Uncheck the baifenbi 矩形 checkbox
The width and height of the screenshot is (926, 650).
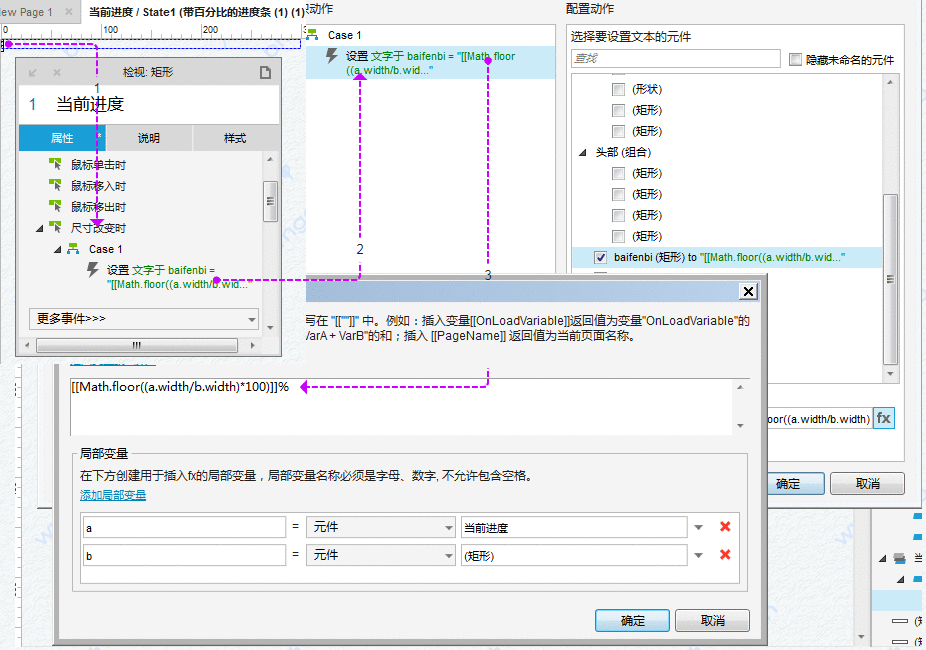pyautogui.click(x=601, y=257)
